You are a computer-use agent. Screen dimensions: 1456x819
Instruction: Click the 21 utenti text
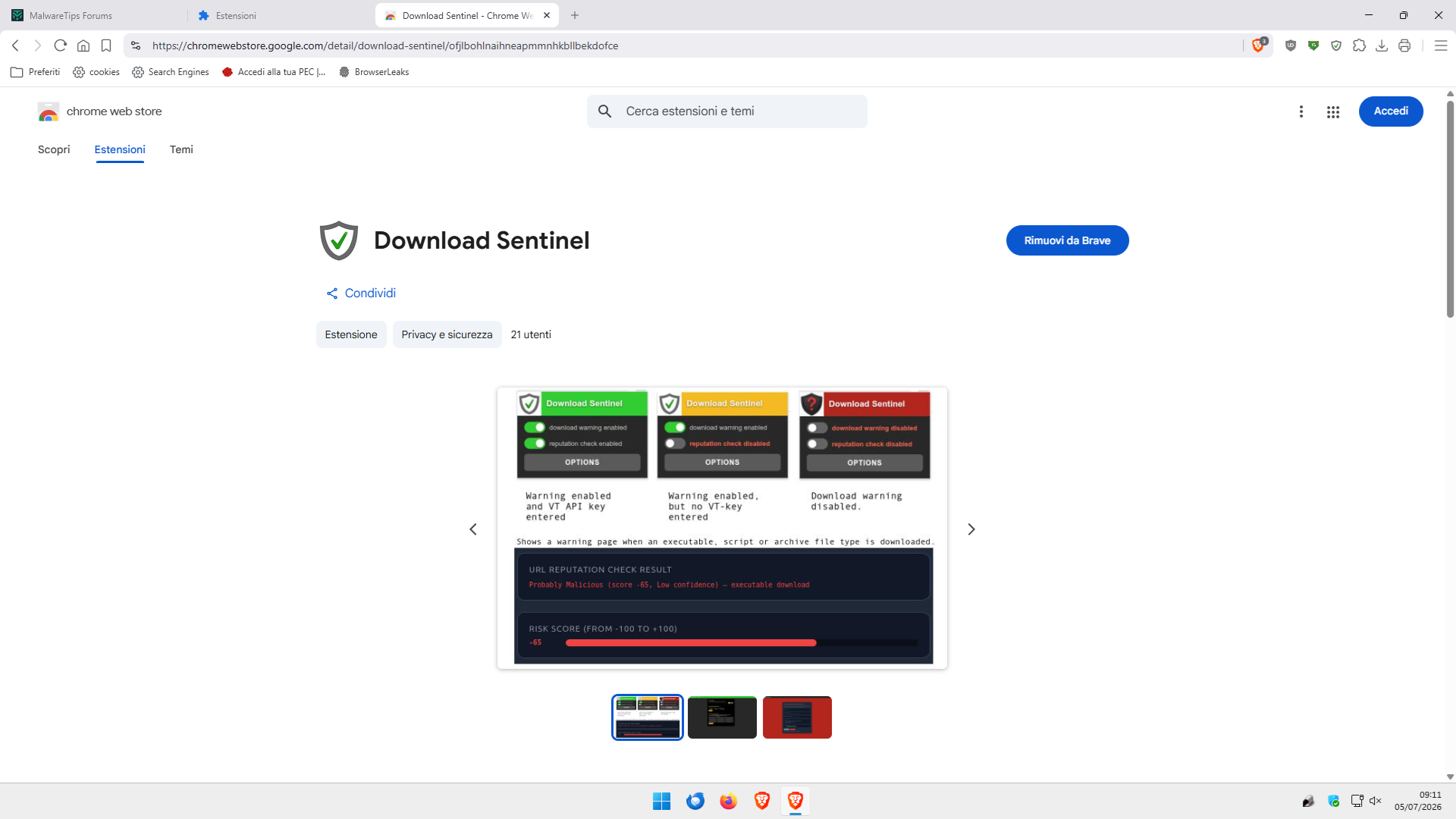click(531, 334)
